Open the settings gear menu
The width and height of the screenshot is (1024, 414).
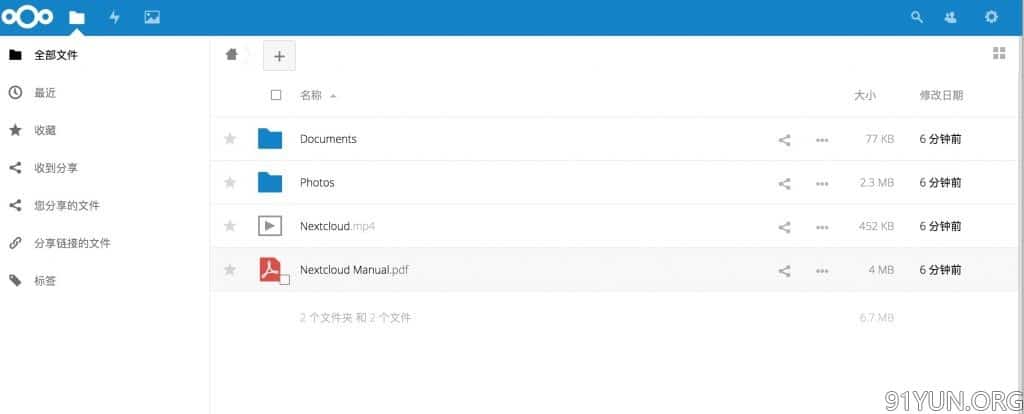pyautogui.click(x=991, y=17)
